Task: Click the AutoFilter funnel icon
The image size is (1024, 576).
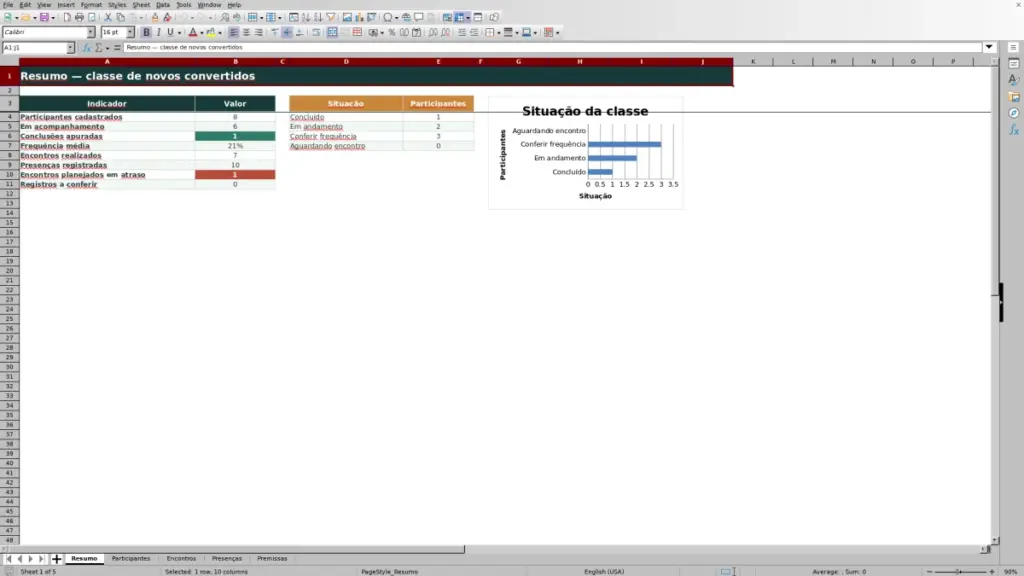Action: coord(330,18)
